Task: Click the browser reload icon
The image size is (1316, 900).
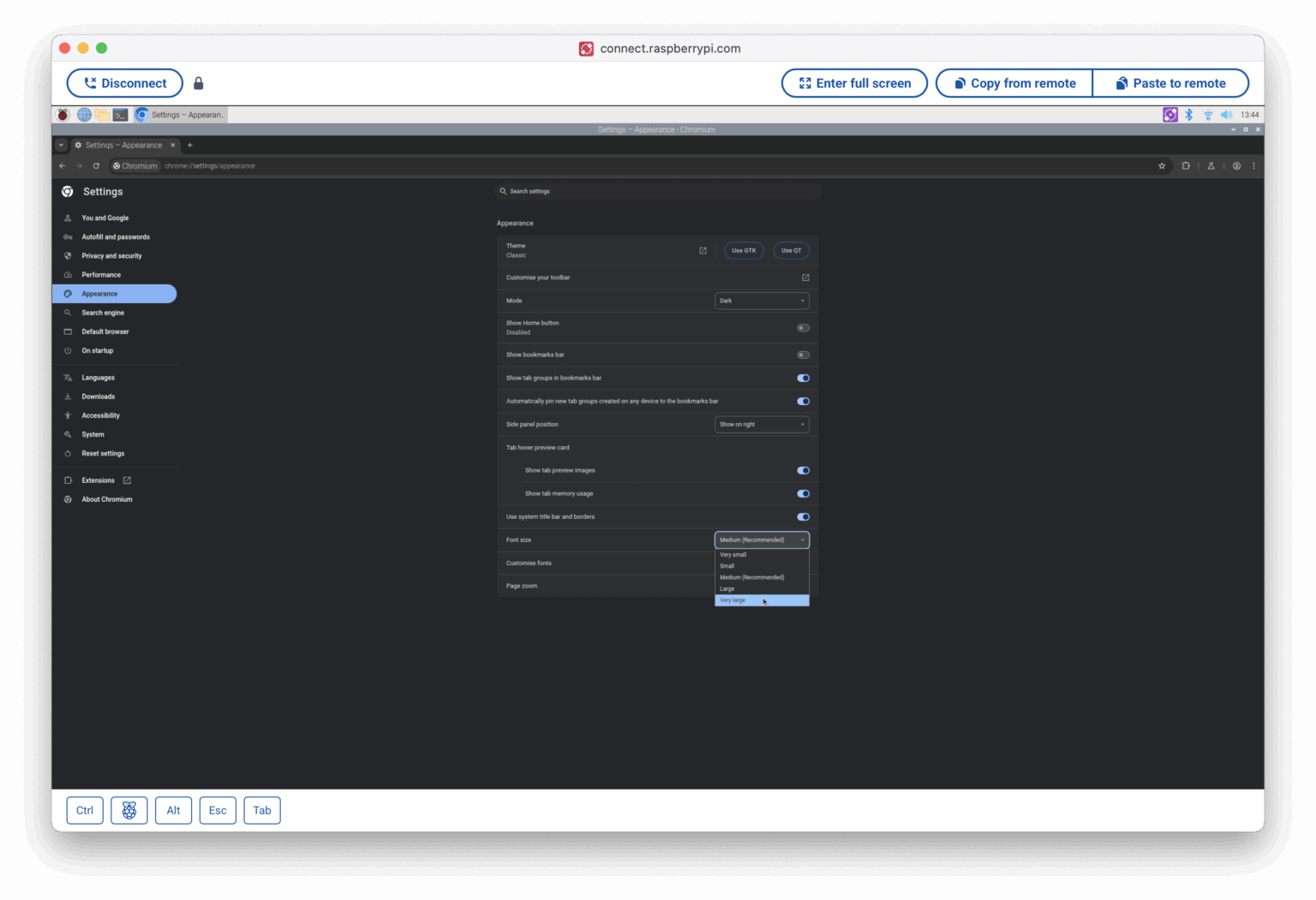Action: tap(96, 166)
